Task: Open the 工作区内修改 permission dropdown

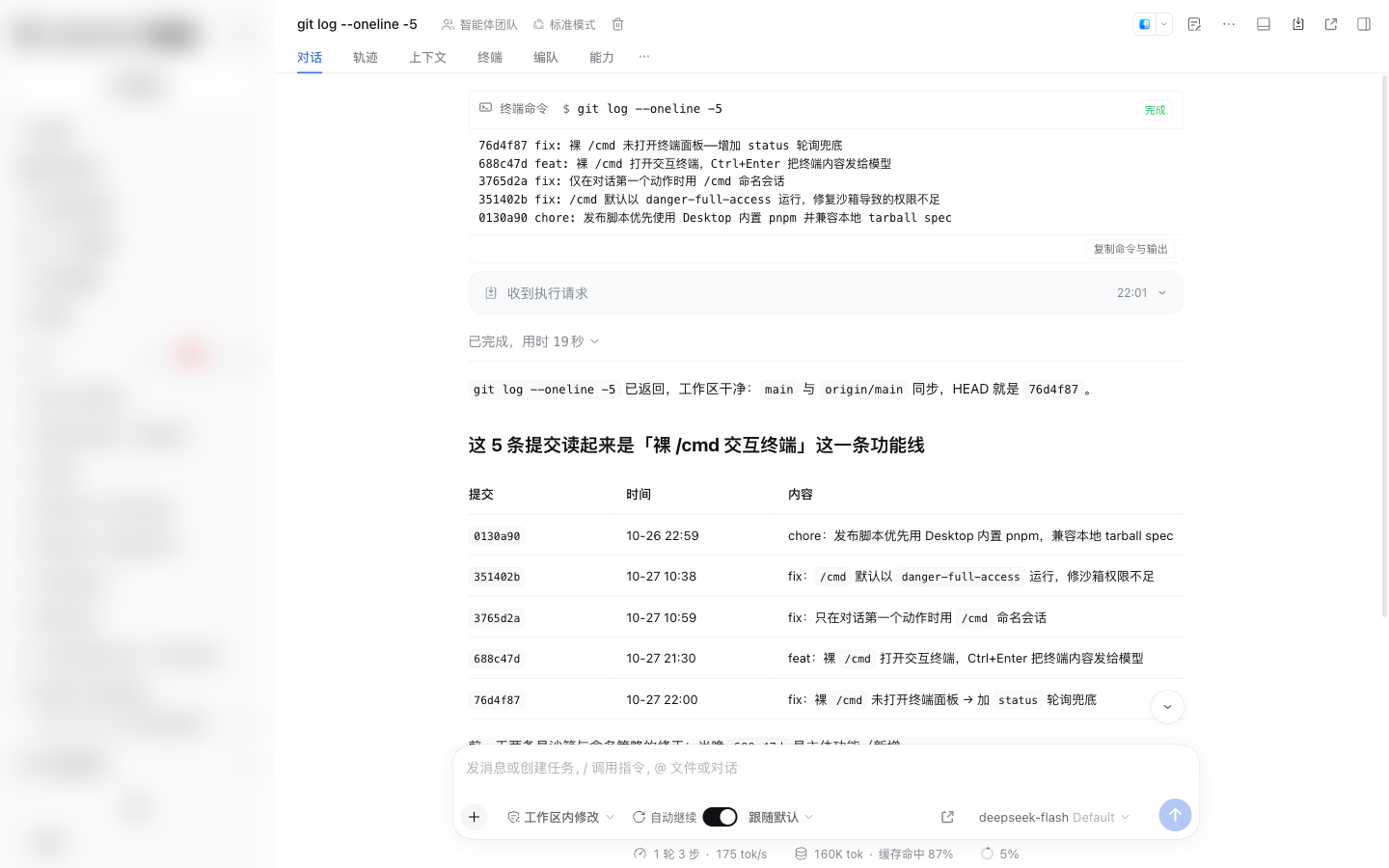Action: 560,817
